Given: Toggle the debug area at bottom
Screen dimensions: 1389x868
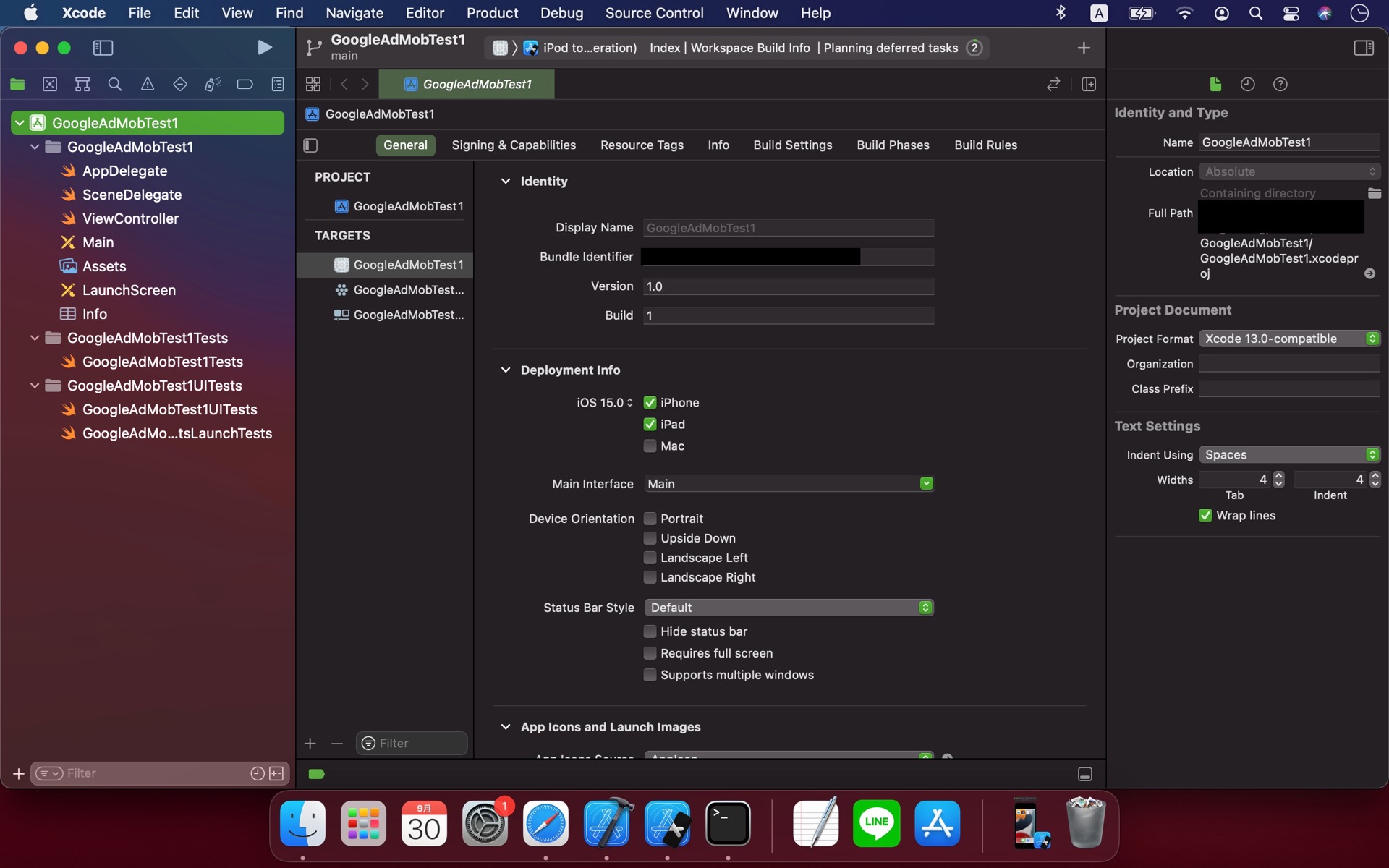Looking at the screenshot, I should [1085, 774].
